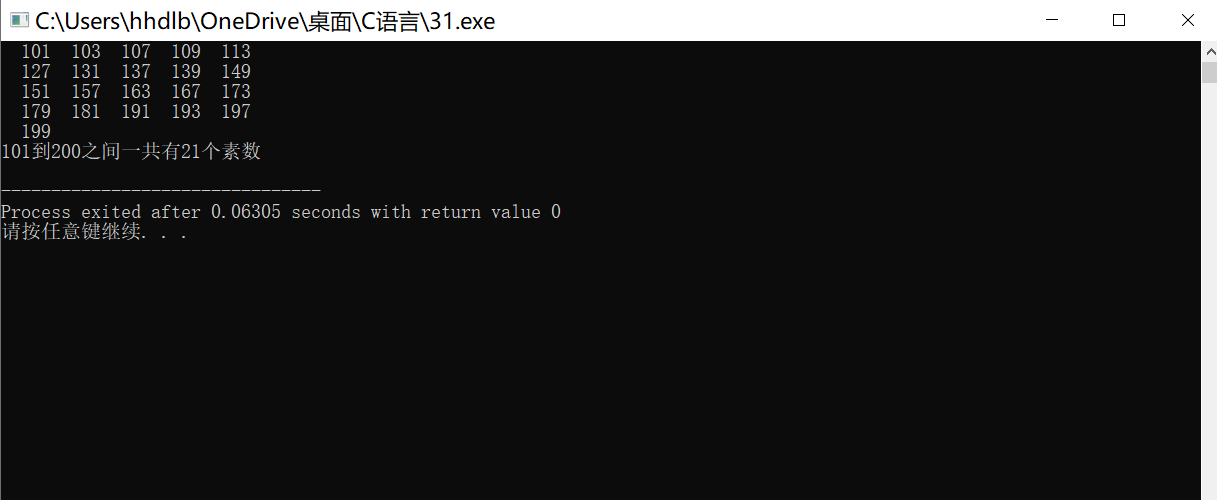Click the '101到200之间一共有21个素数' summary line

[131, 152]
